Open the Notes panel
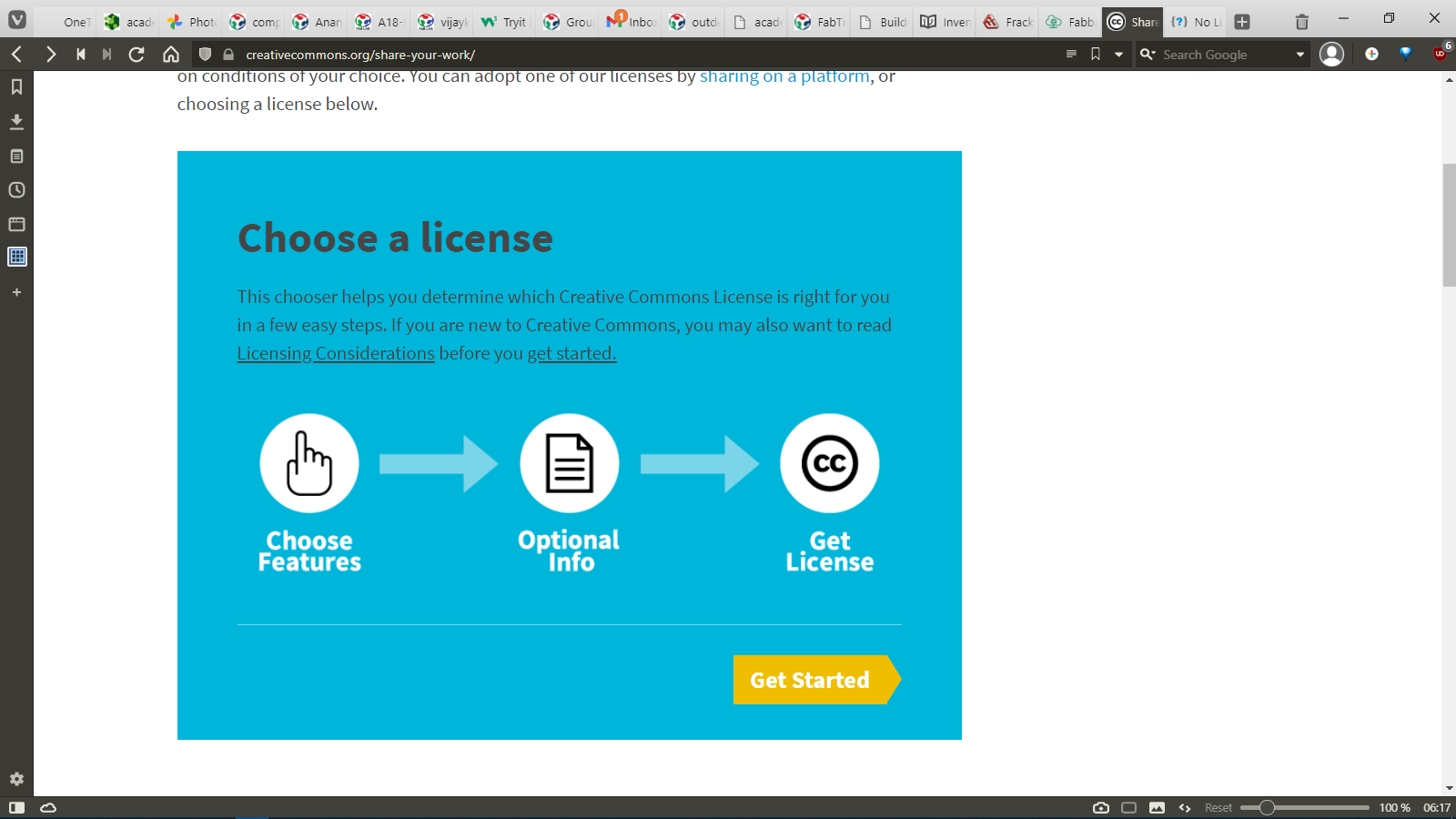 16,157
